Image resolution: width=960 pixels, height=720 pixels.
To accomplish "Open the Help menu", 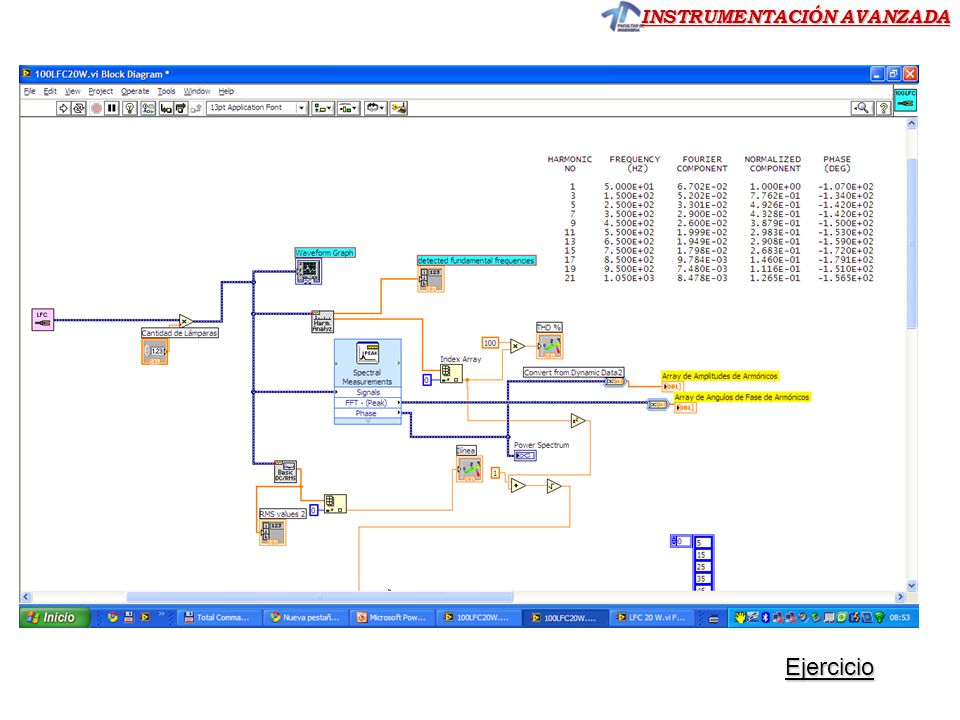I will point(227,91).
